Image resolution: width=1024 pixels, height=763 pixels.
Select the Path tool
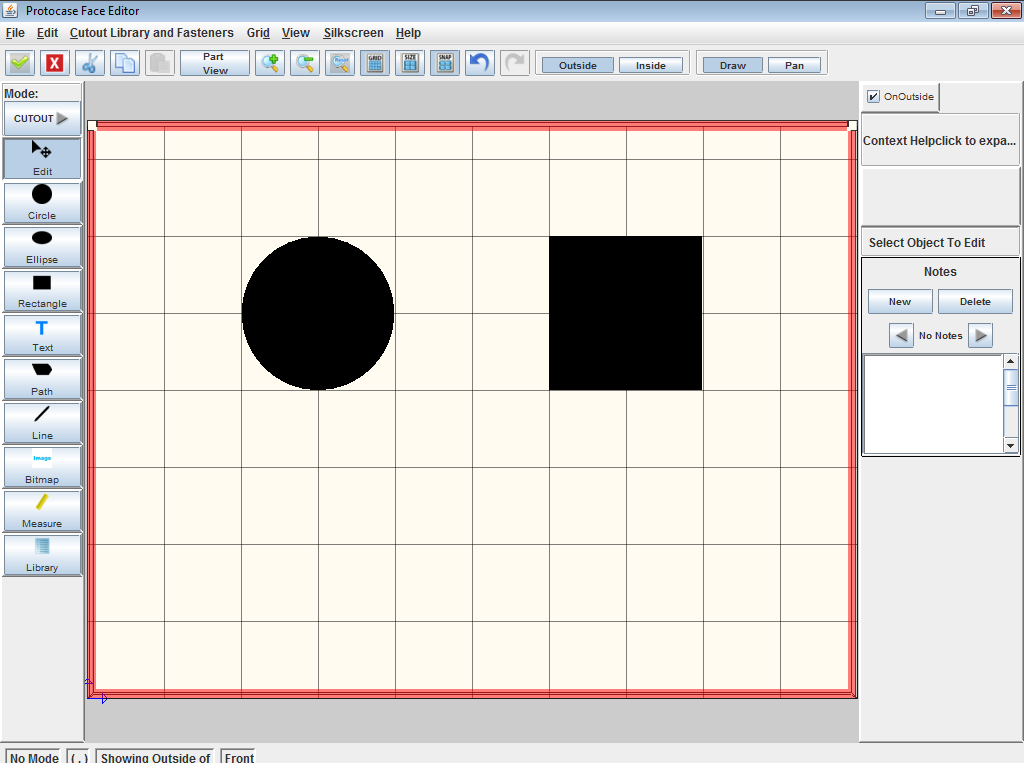[42, 379]
